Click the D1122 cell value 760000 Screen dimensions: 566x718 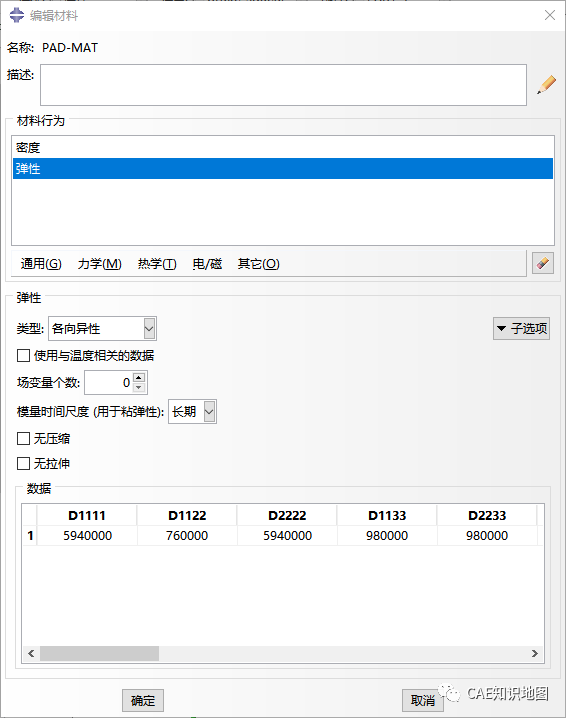click(187, 536)
